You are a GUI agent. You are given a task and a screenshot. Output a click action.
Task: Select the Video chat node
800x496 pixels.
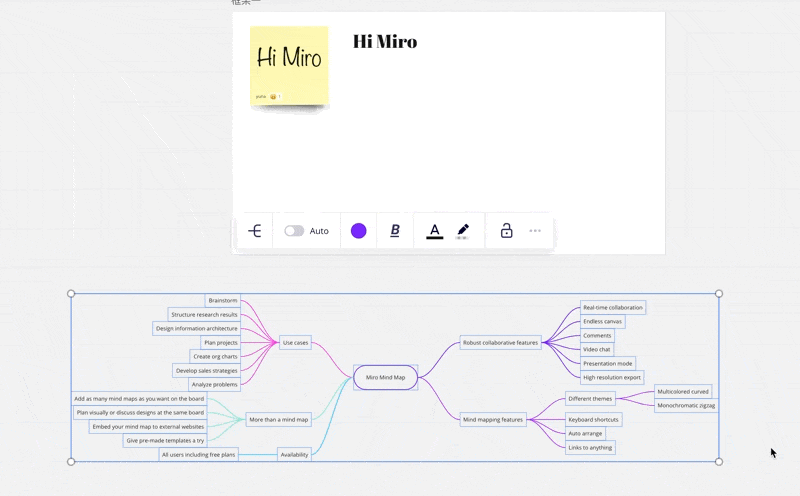tap(596, 350)
